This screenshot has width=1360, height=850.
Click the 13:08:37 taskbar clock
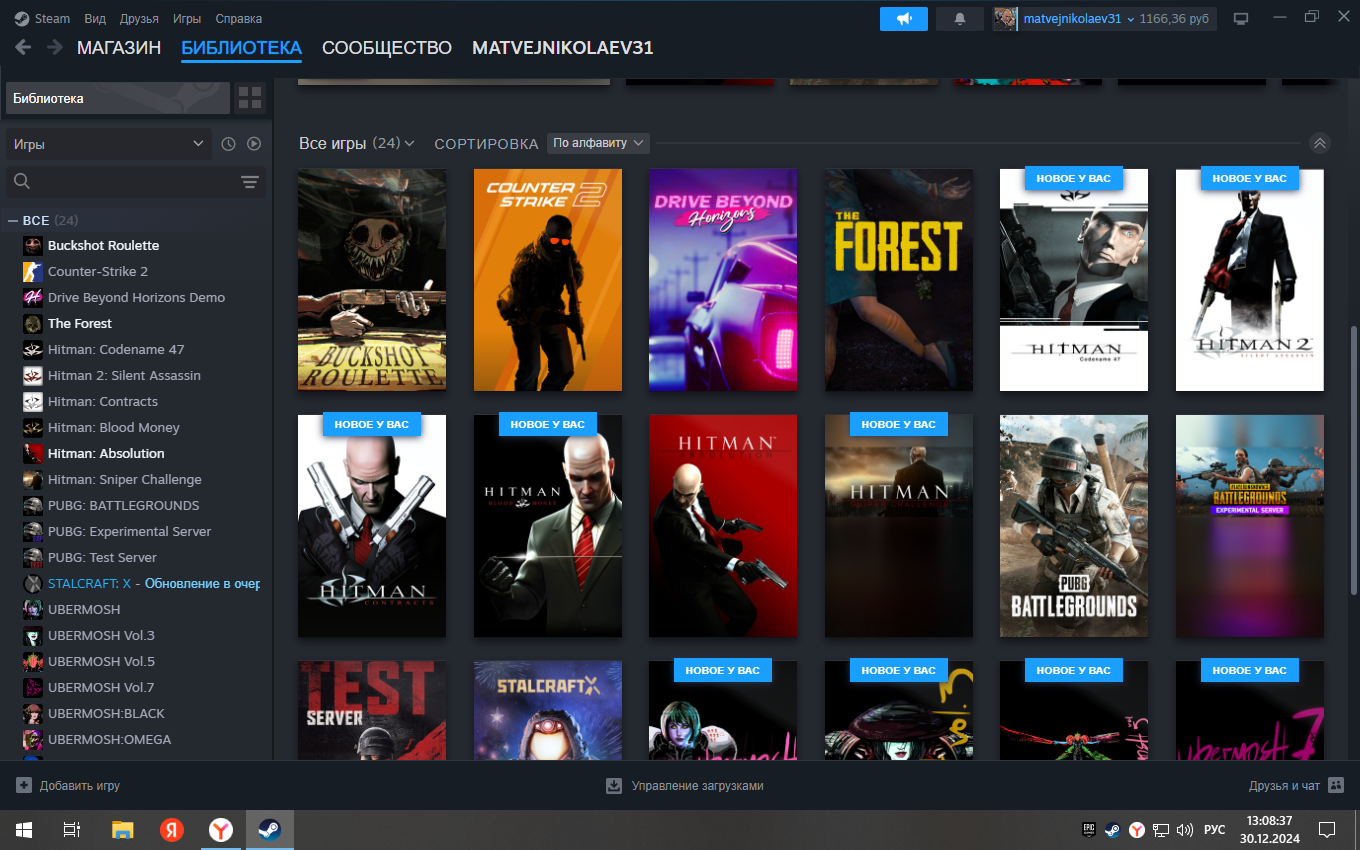(1270, 821)
